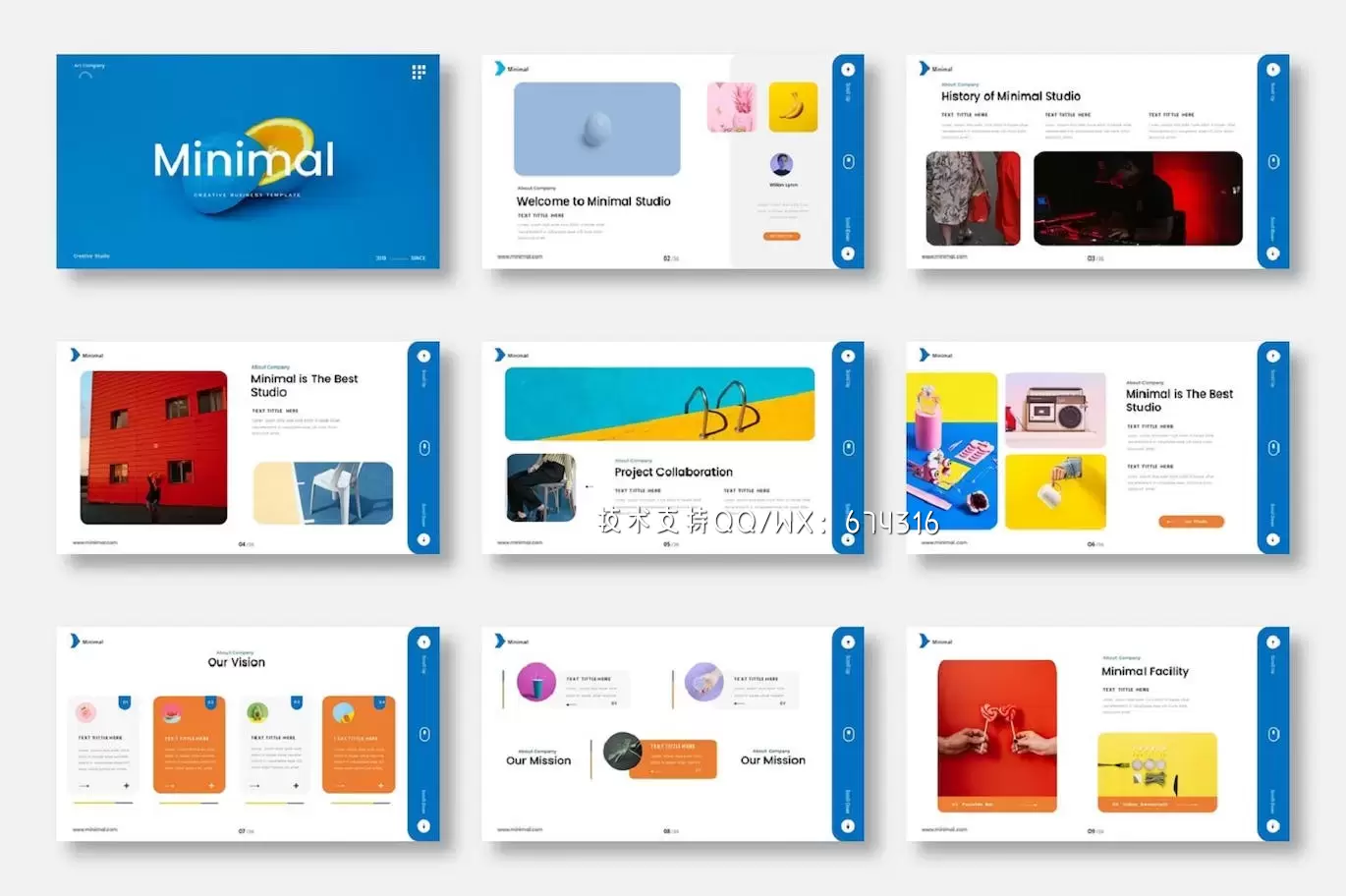Click the 'Our Vision' heading

click(237, 662)
